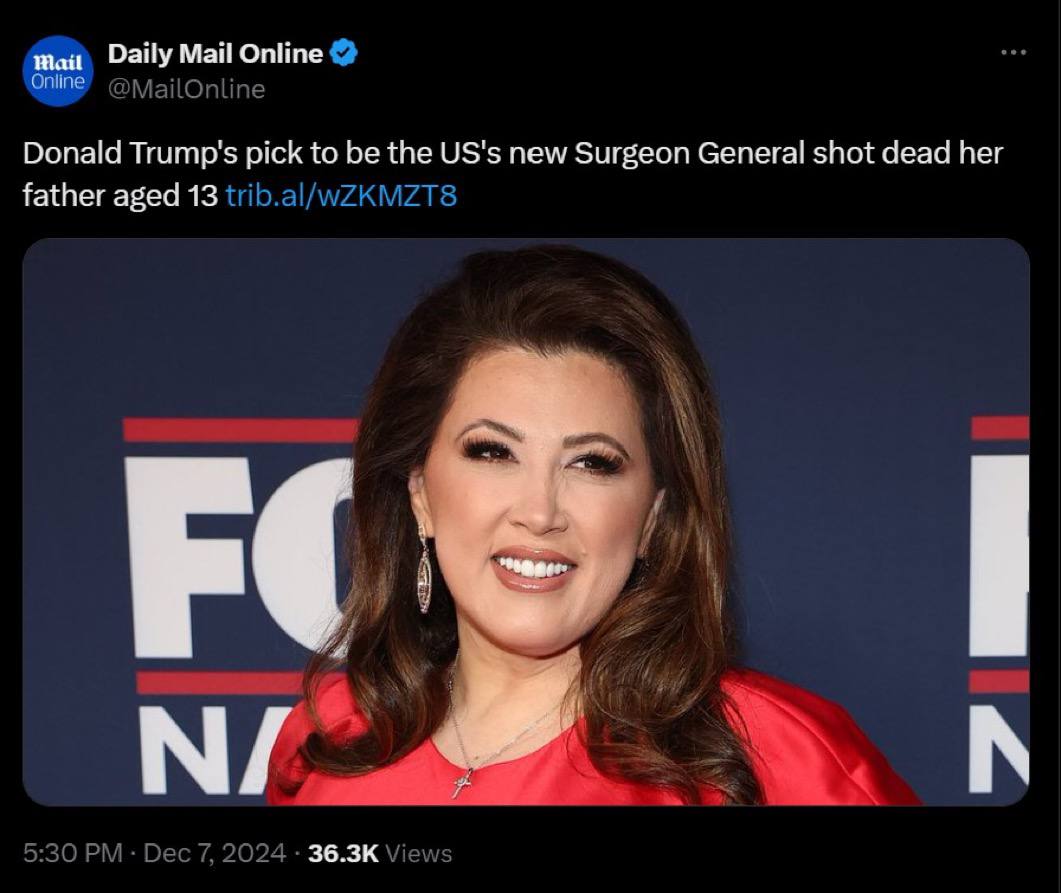Select the Dec 7, 2024 date
Screen dimensions: 1061x893
coord(215,853)
